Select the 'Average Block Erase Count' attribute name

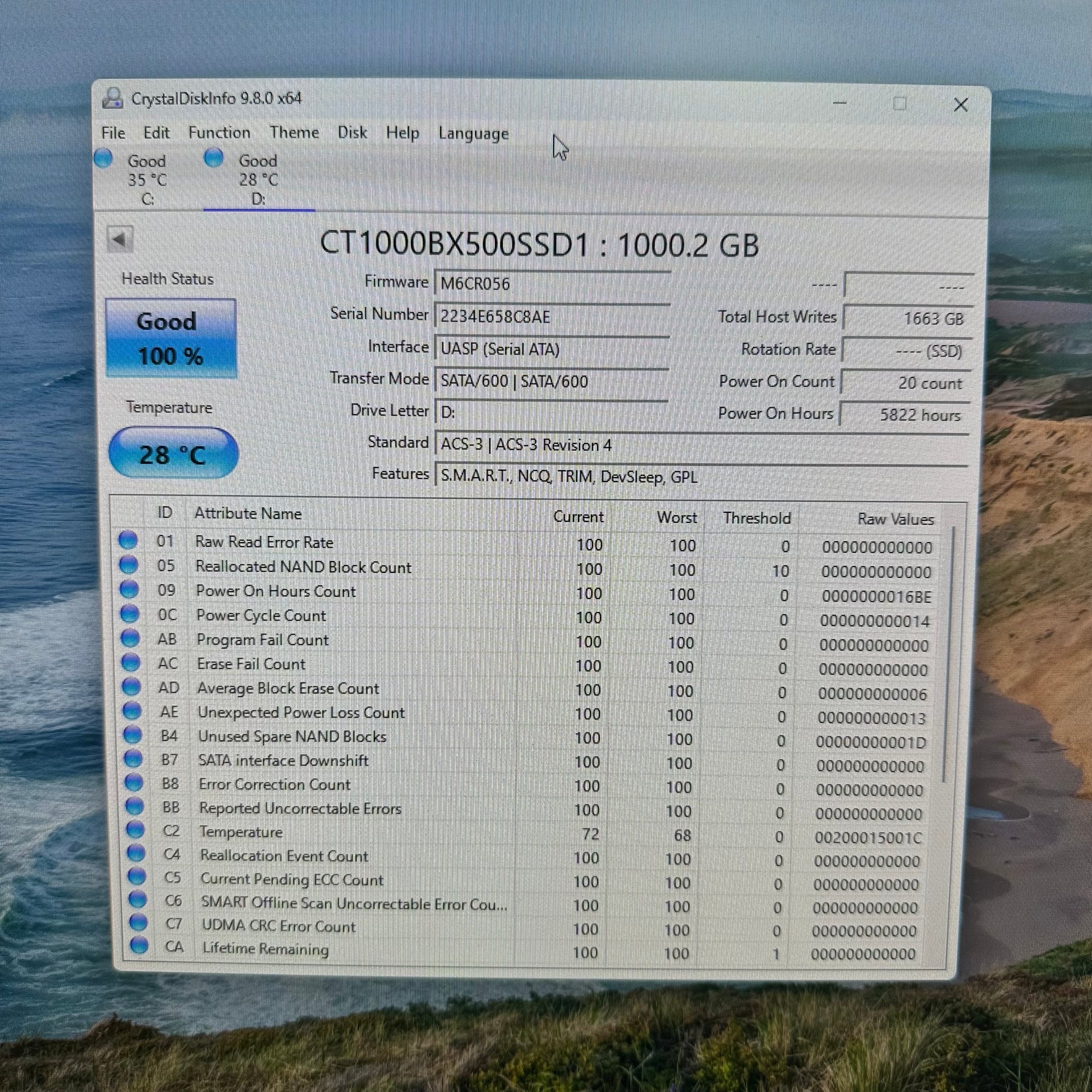(288, 689)
